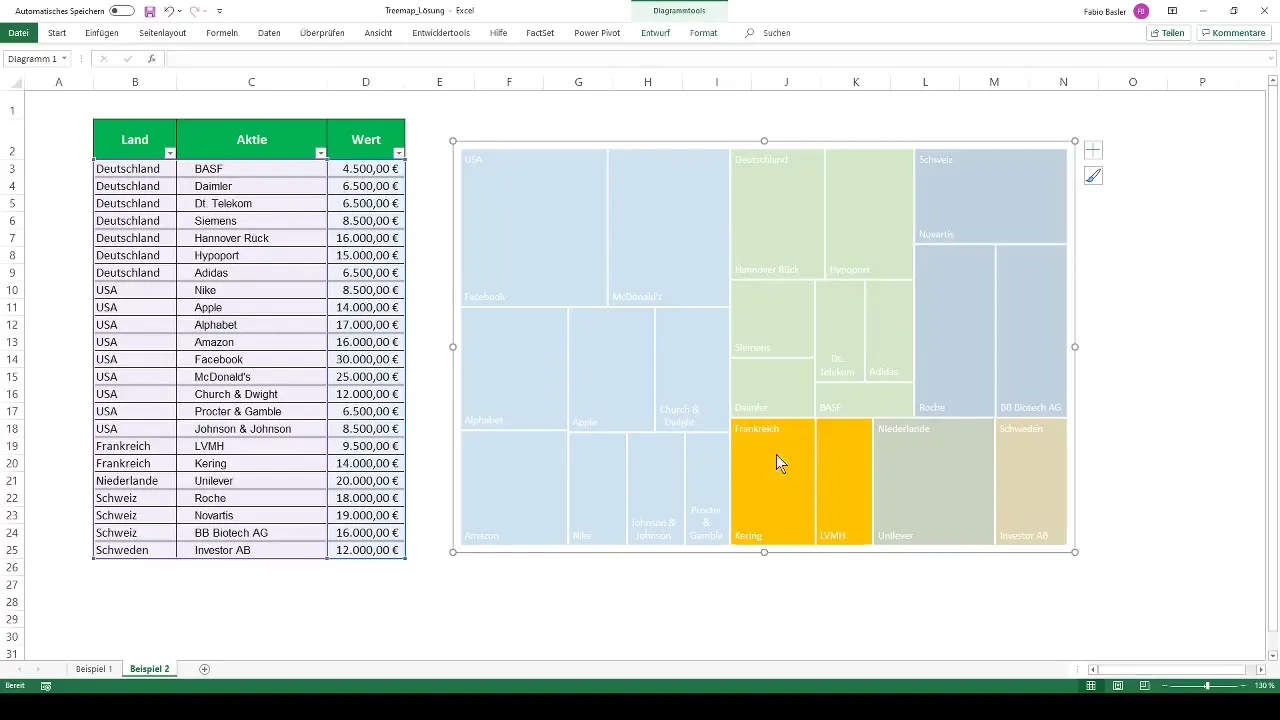Click the Enter checkmark formula bar icon
Viewport: 1280px width, 720px height.
tap(127, 59)
